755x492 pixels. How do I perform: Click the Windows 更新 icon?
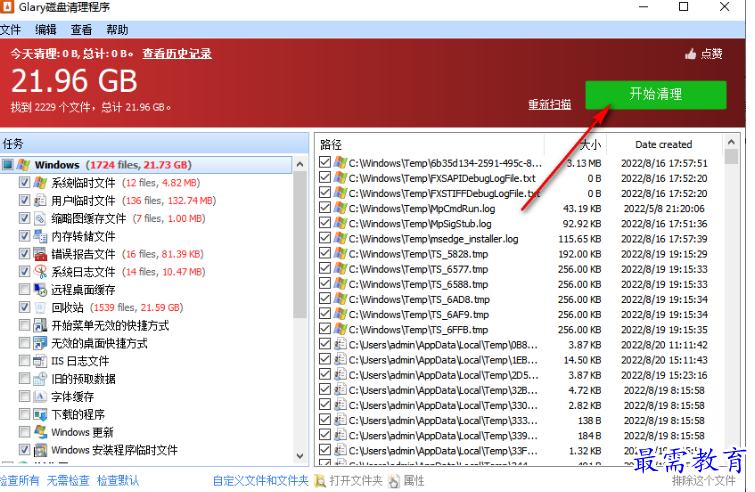point(40,432)
